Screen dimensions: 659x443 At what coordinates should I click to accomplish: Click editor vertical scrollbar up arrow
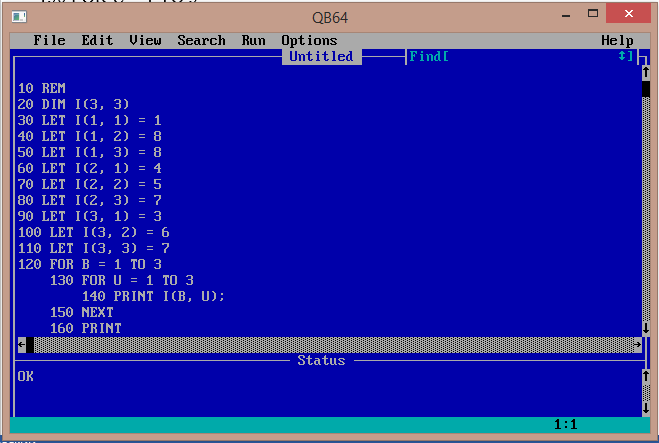[646, 72]
